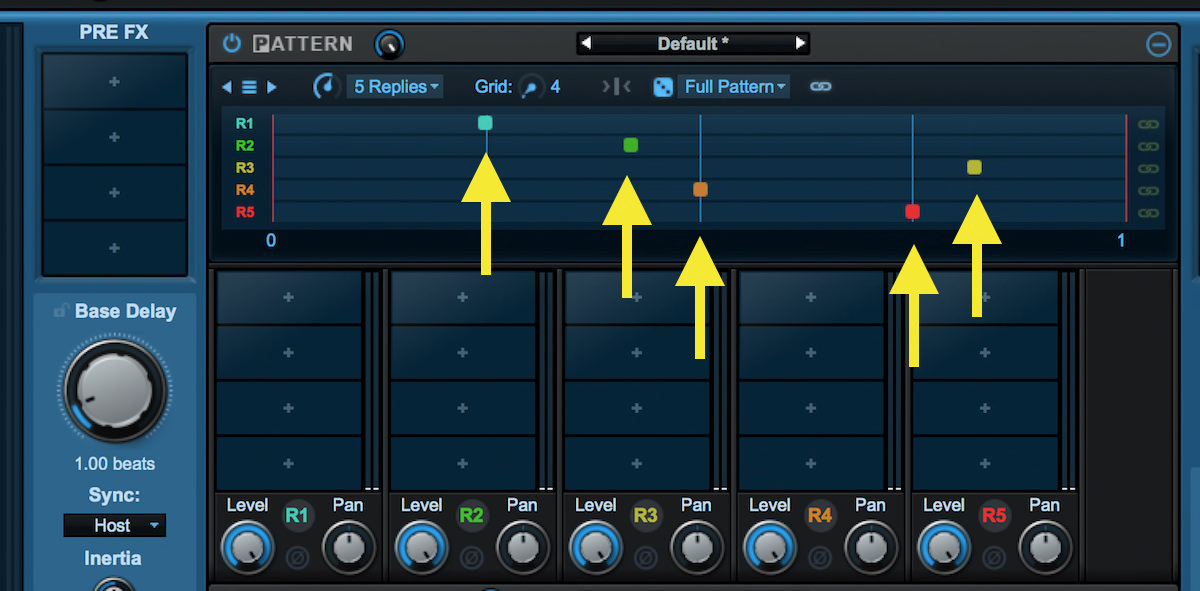Click the R5 channel badge button
This screenshot has height=591, width=1200.
coord(993,516)
